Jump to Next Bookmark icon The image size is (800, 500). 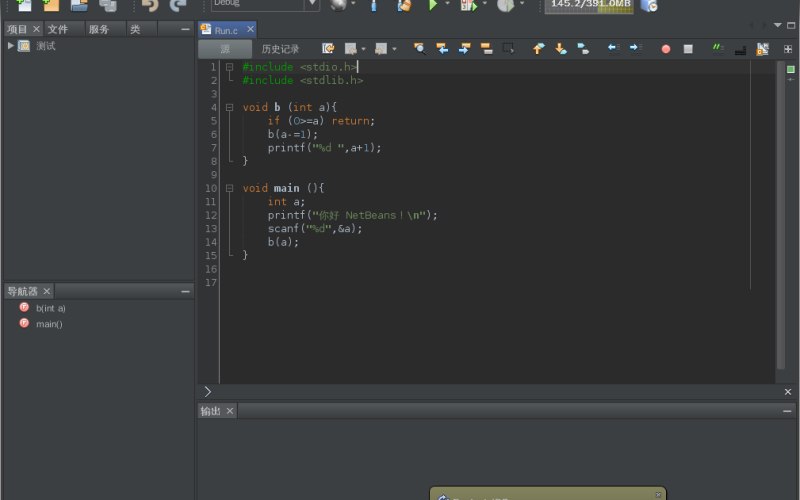[x=561, y=48]
